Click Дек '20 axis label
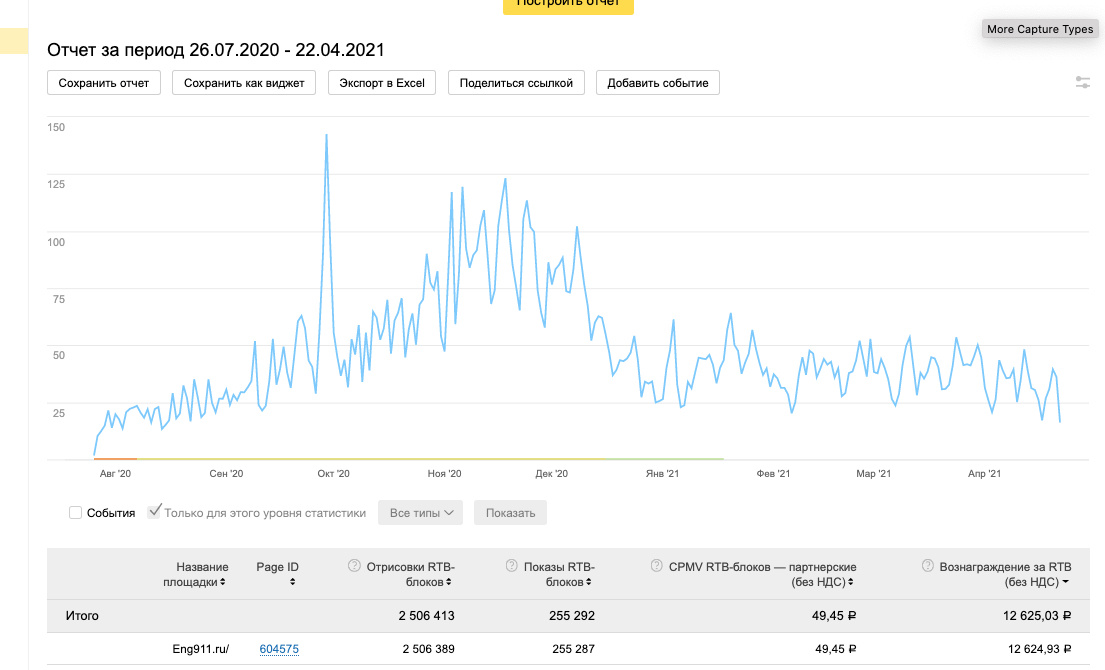The height and width of the screenshot is (670, 1105). (552, 473)
